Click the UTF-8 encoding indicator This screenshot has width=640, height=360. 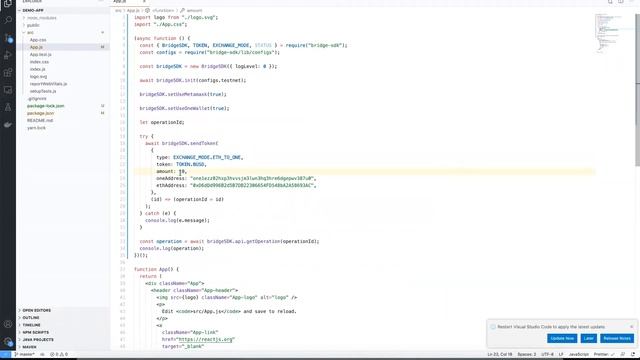[x=547, y=354]
